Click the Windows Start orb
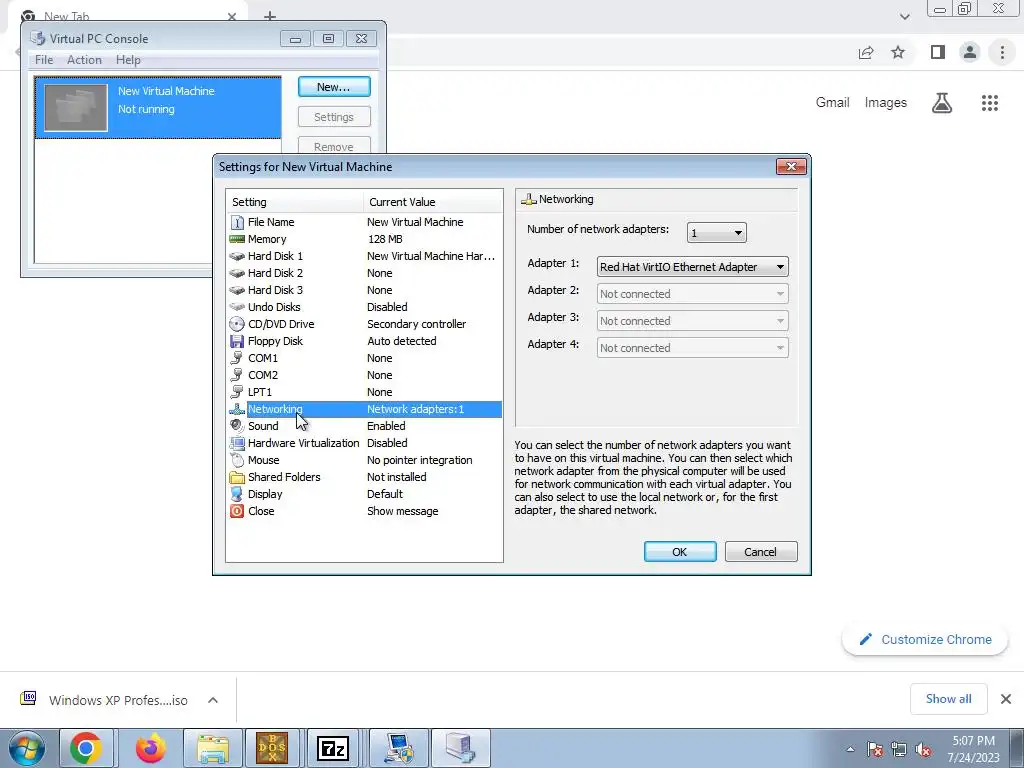The height and width of the screenshot is (768, 1024). point(27,748)
